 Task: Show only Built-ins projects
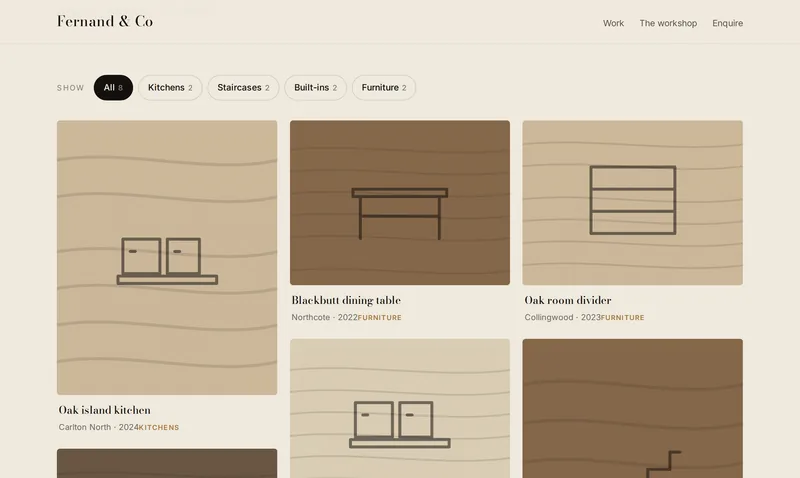pos(315,88)
